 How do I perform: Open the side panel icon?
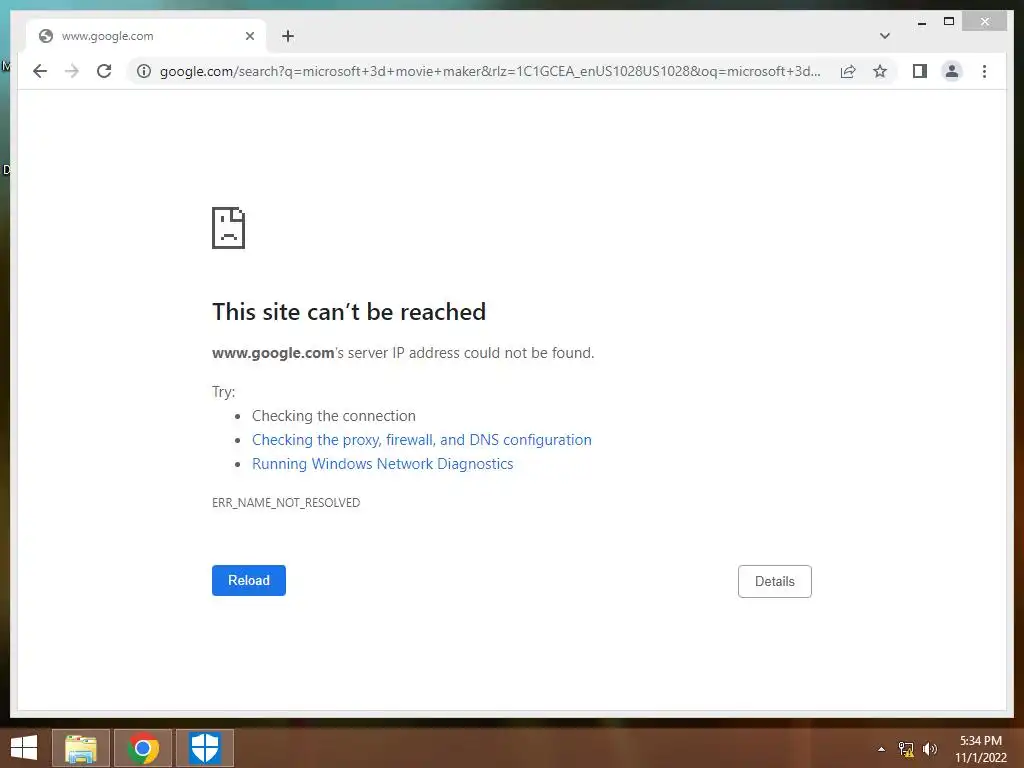tap(920, 71)
